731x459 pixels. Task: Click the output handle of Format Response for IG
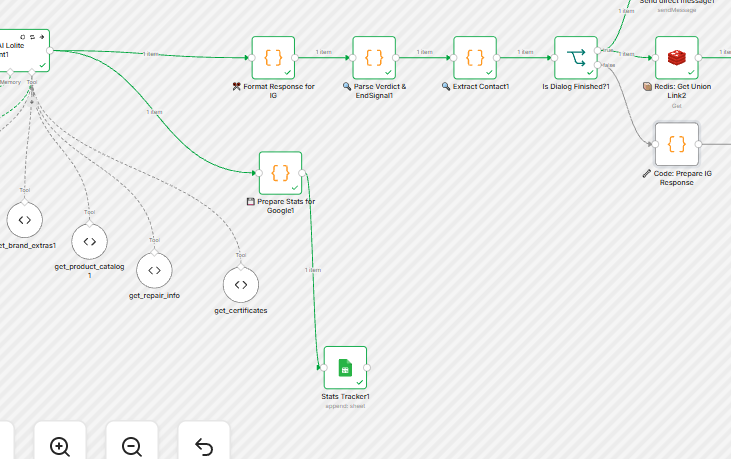pos(295,58)
